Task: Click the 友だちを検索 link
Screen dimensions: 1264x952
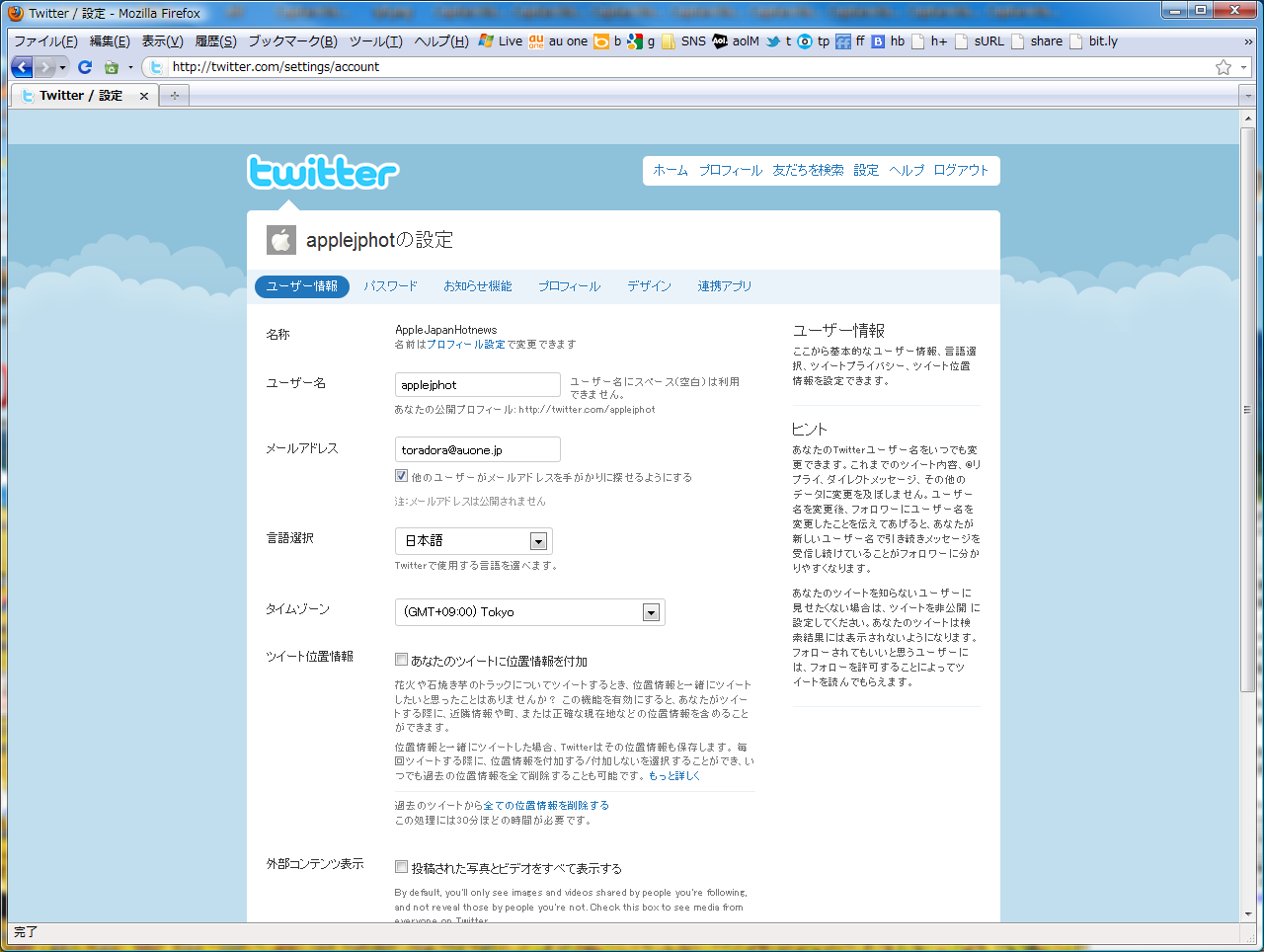Action: coord(808,170)
